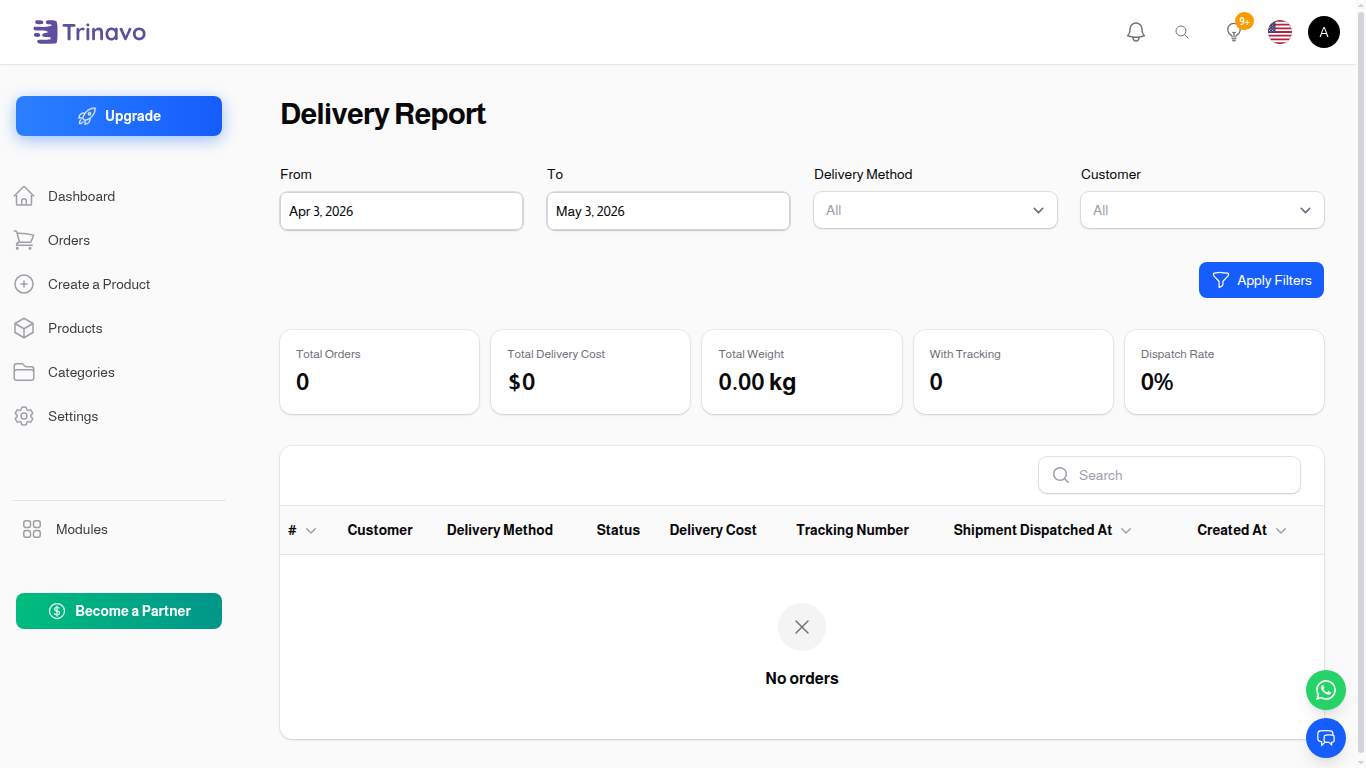The image size is (1366, 768).
Task: Apply the report filters
Action: pyautogui.click(x=1261, y=280)
